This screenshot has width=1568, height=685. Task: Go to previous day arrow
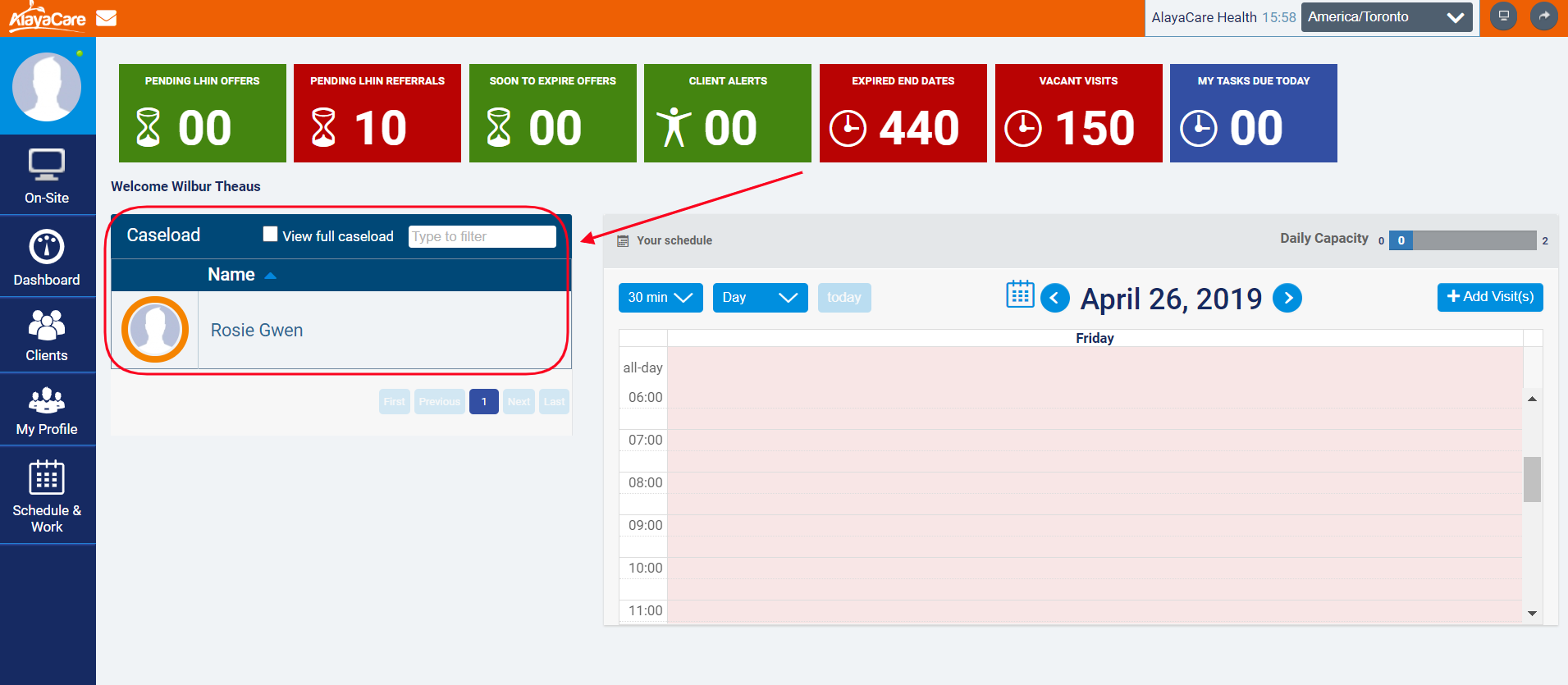[1054, 298]
